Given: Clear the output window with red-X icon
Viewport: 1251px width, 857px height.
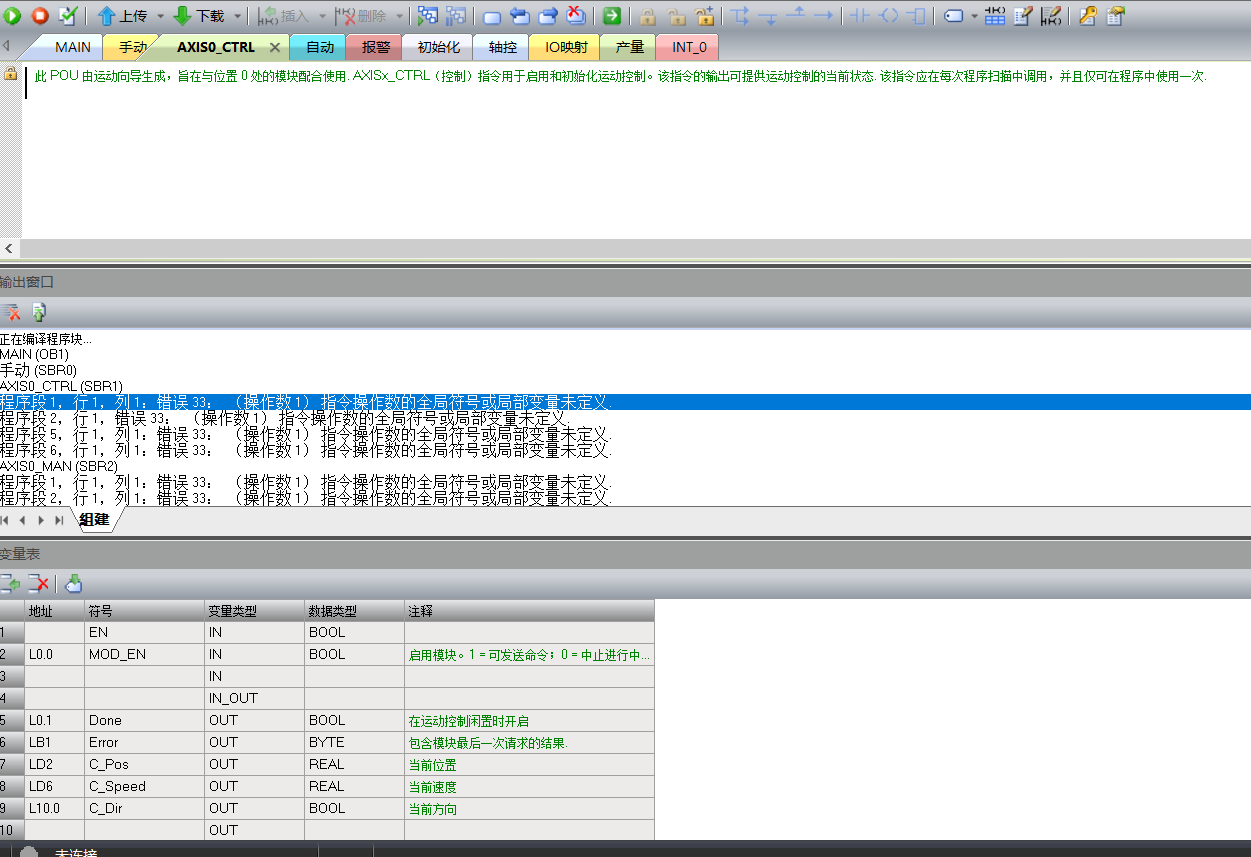Looking at the screenshot, I should (12, 312).
